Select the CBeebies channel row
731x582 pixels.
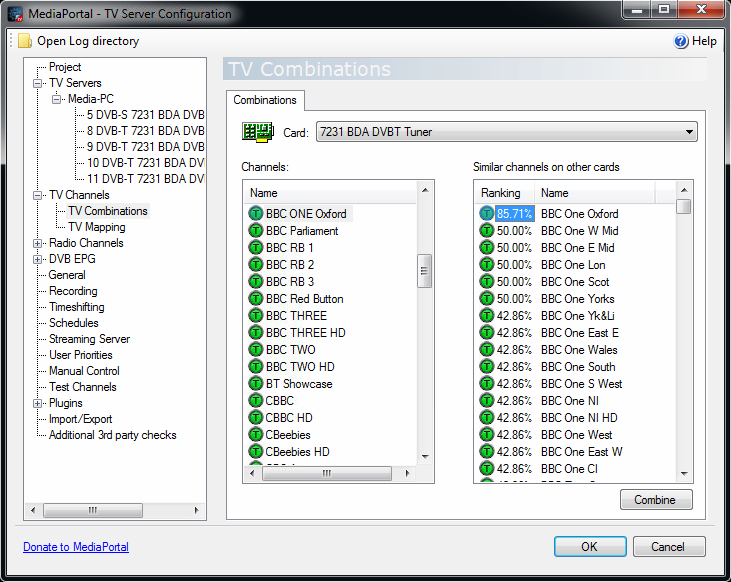(x=288, y=435)
